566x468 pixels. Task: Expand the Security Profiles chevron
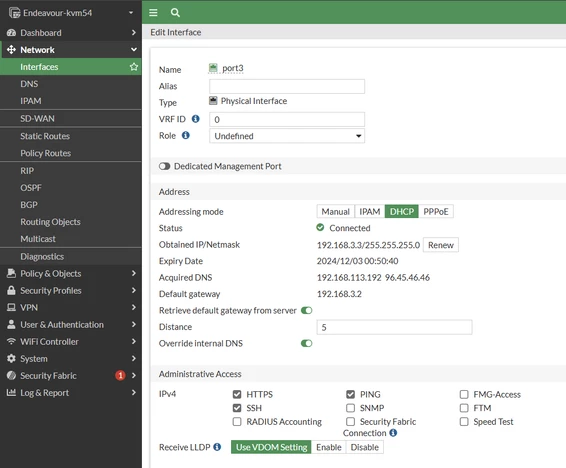click(x=134, y=290)
